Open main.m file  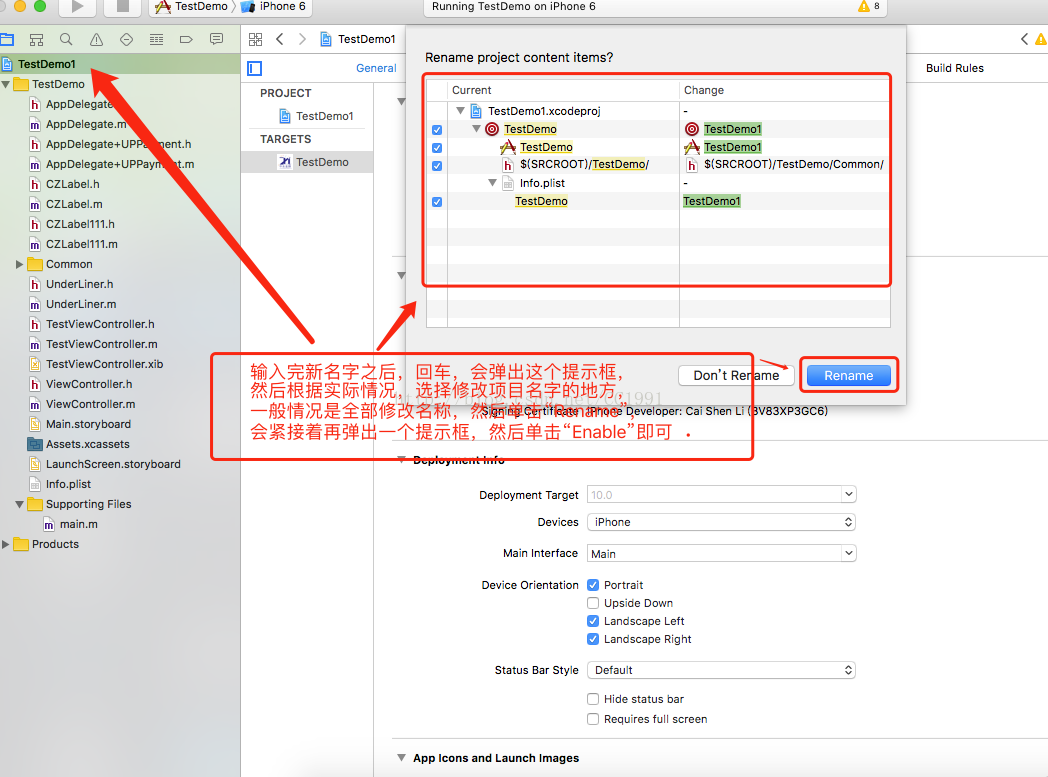point(78,525)
